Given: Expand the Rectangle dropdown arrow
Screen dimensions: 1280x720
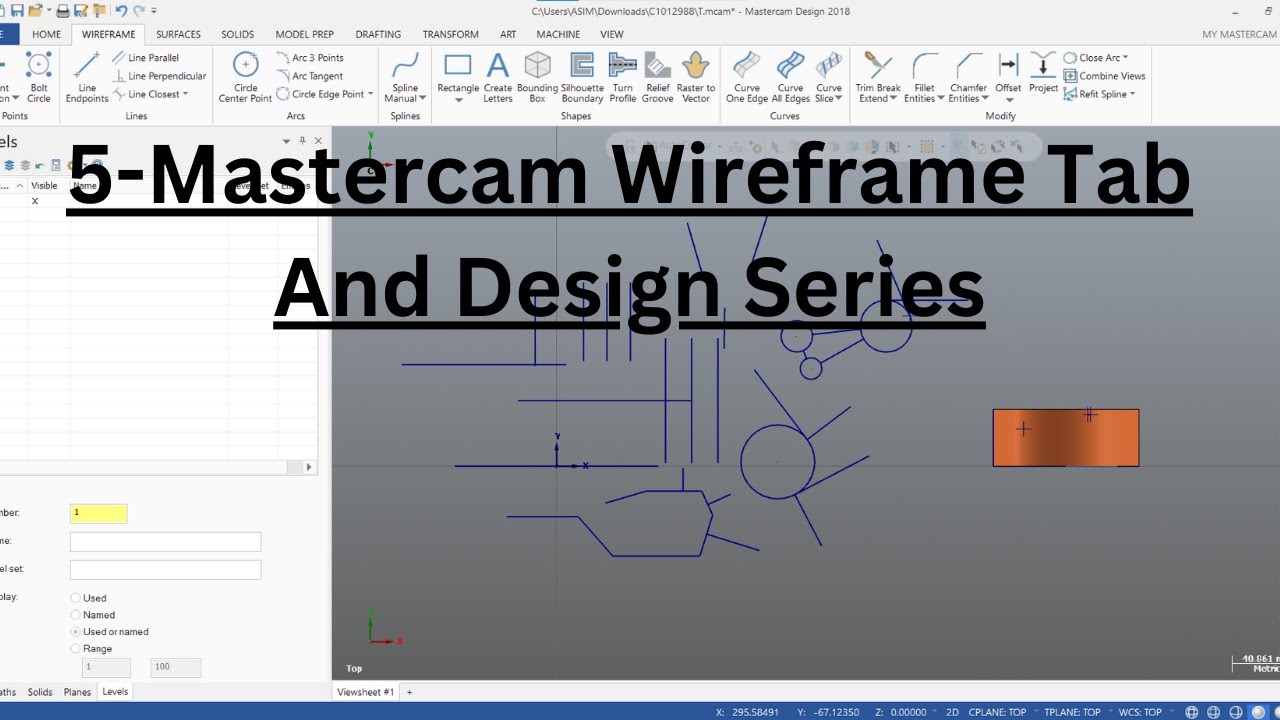Looking at the screenshot, I should 458,99.
